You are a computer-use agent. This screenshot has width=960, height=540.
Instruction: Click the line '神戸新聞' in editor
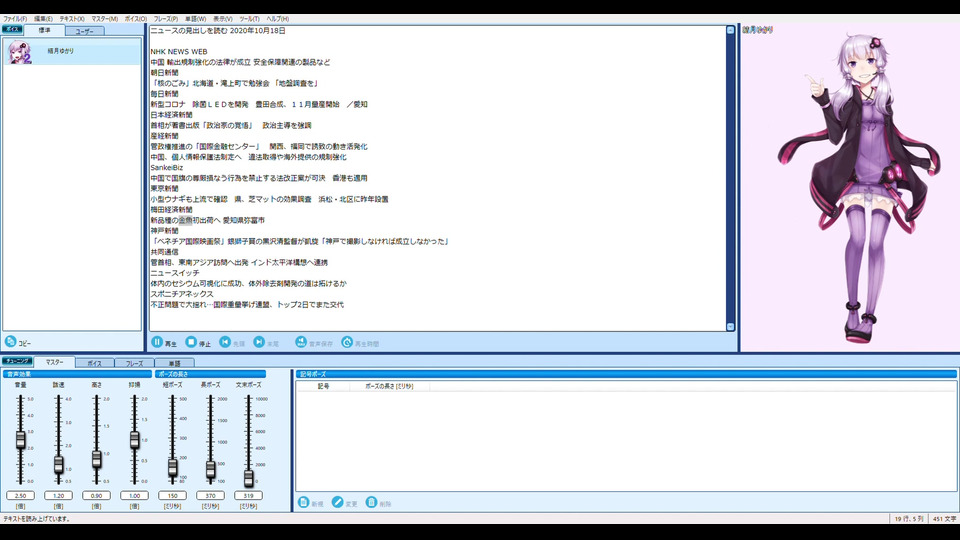pyautogui.click(x=164, y=231)
